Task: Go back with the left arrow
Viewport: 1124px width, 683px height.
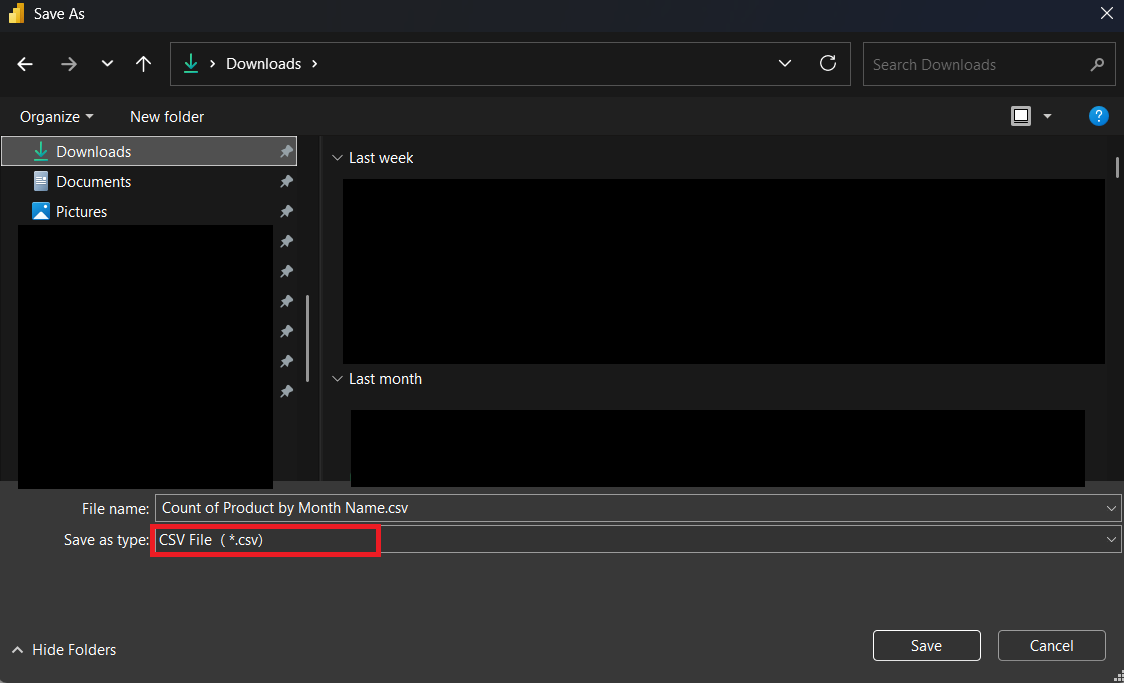Action: pyautogui.click(x=25, y=65)
